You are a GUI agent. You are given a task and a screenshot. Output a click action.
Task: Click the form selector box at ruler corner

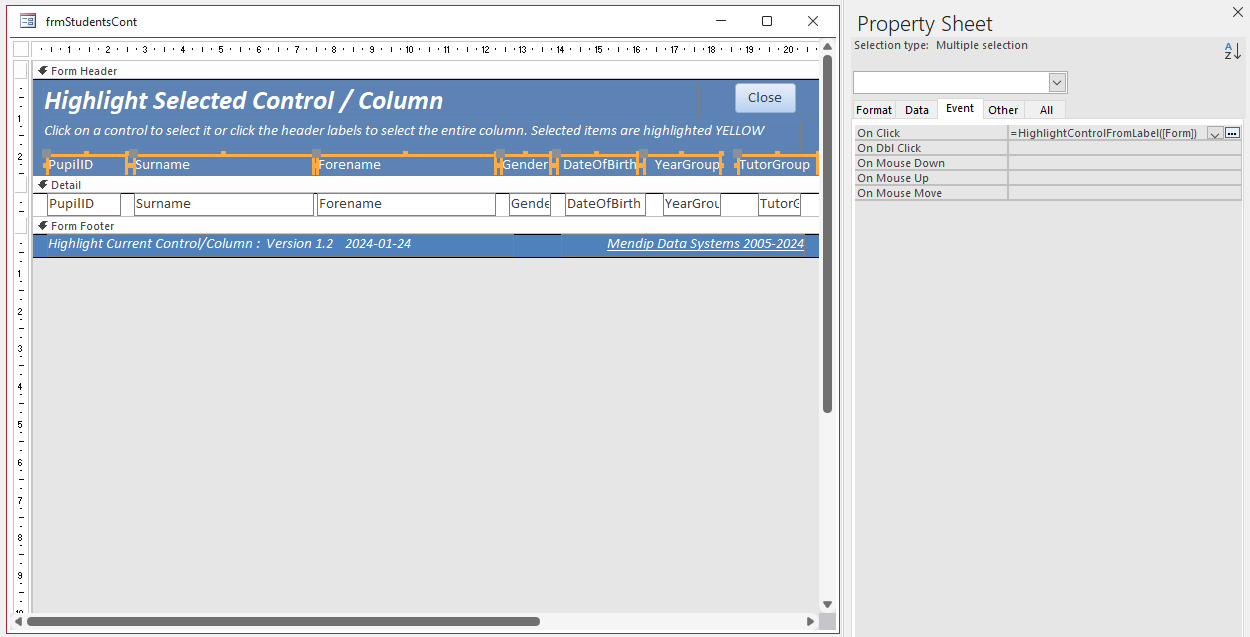pos(21,49)
